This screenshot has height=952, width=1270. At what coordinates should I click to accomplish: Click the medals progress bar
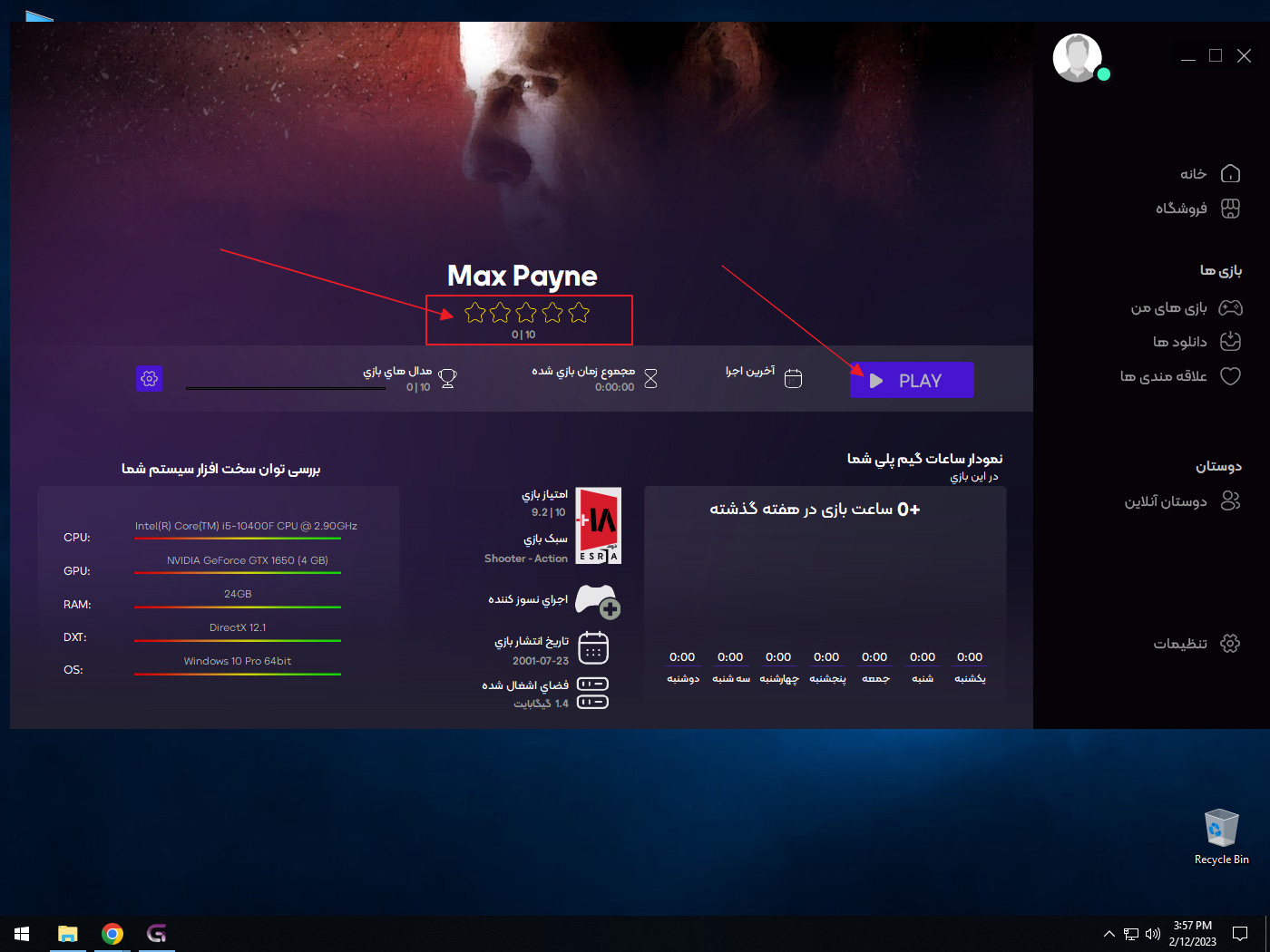(286, 388)
